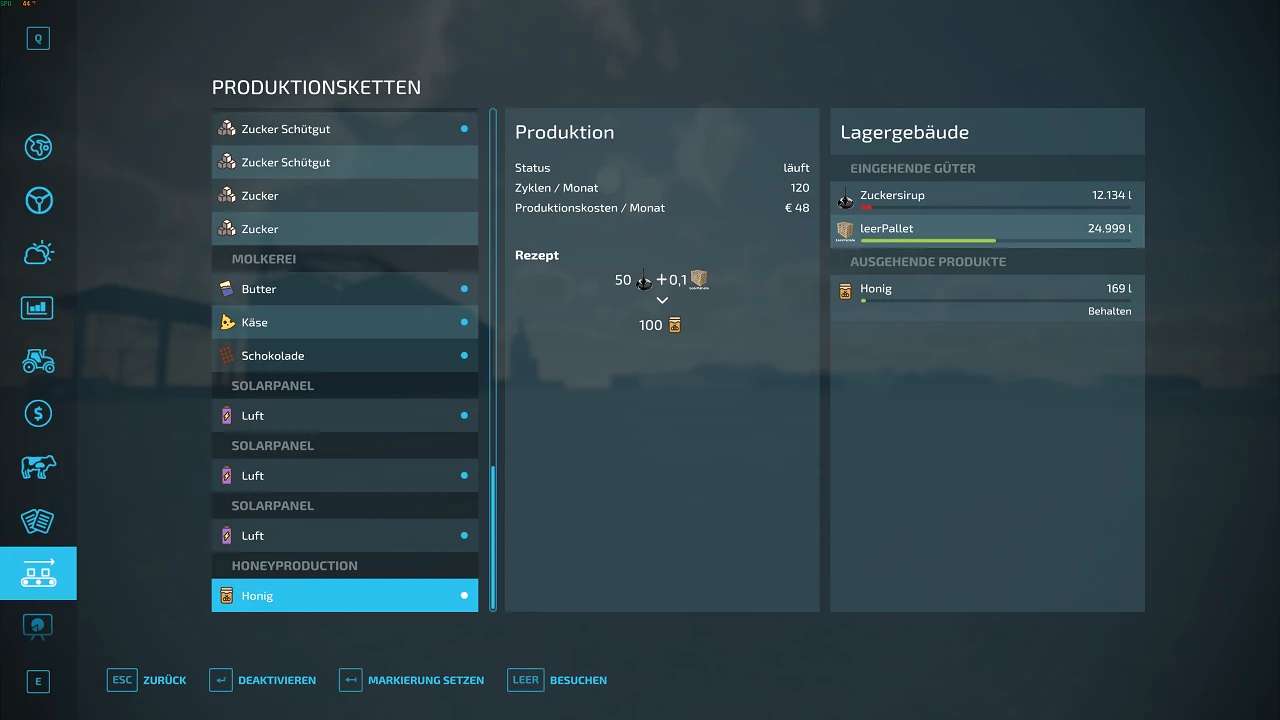
Task: Click the ZURÜCK button
Action: pos(147,680)
